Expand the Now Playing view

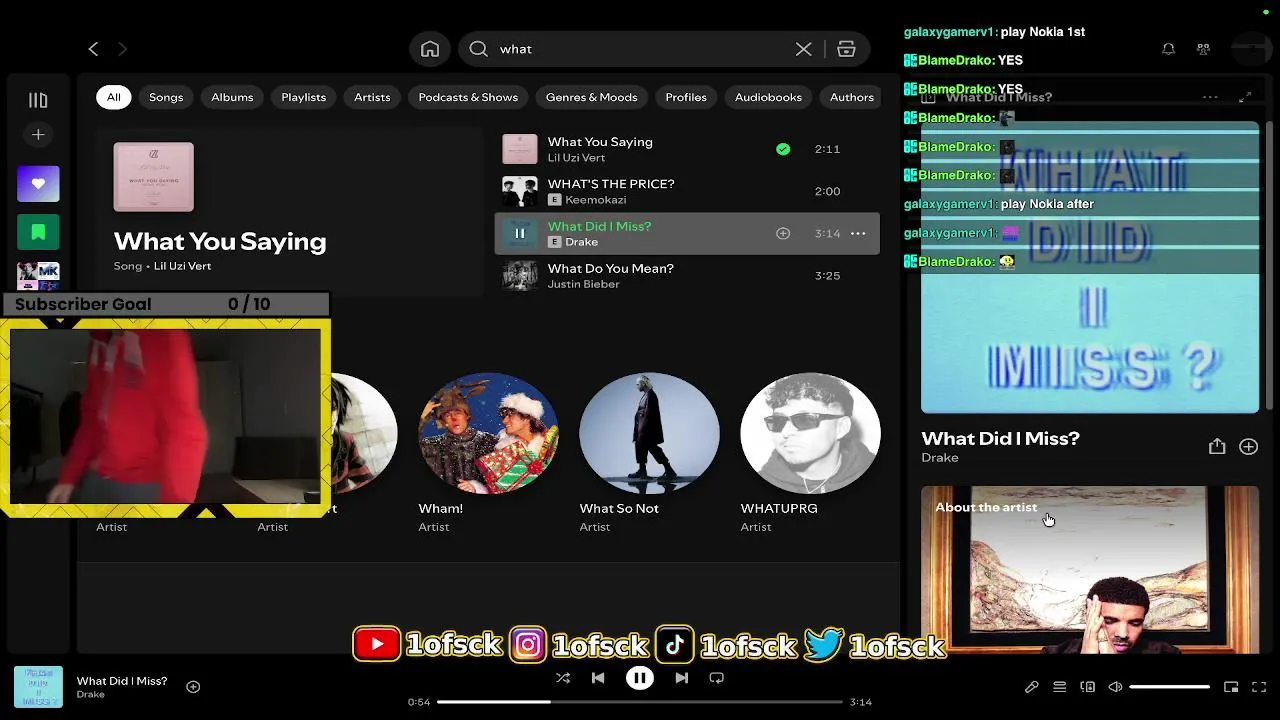pyautogui.click(x=1245, y=97)
